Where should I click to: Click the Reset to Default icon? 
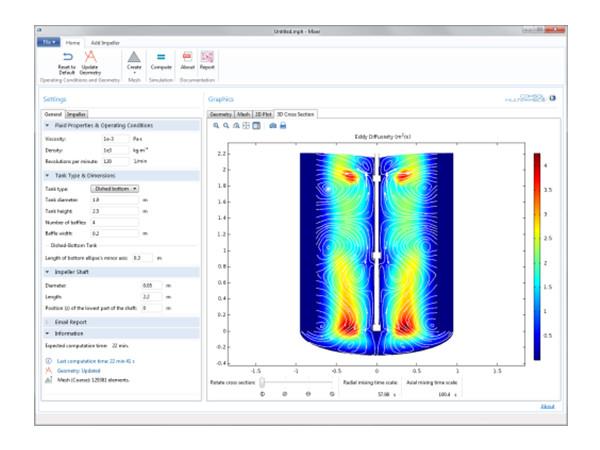tap(67, 57)
